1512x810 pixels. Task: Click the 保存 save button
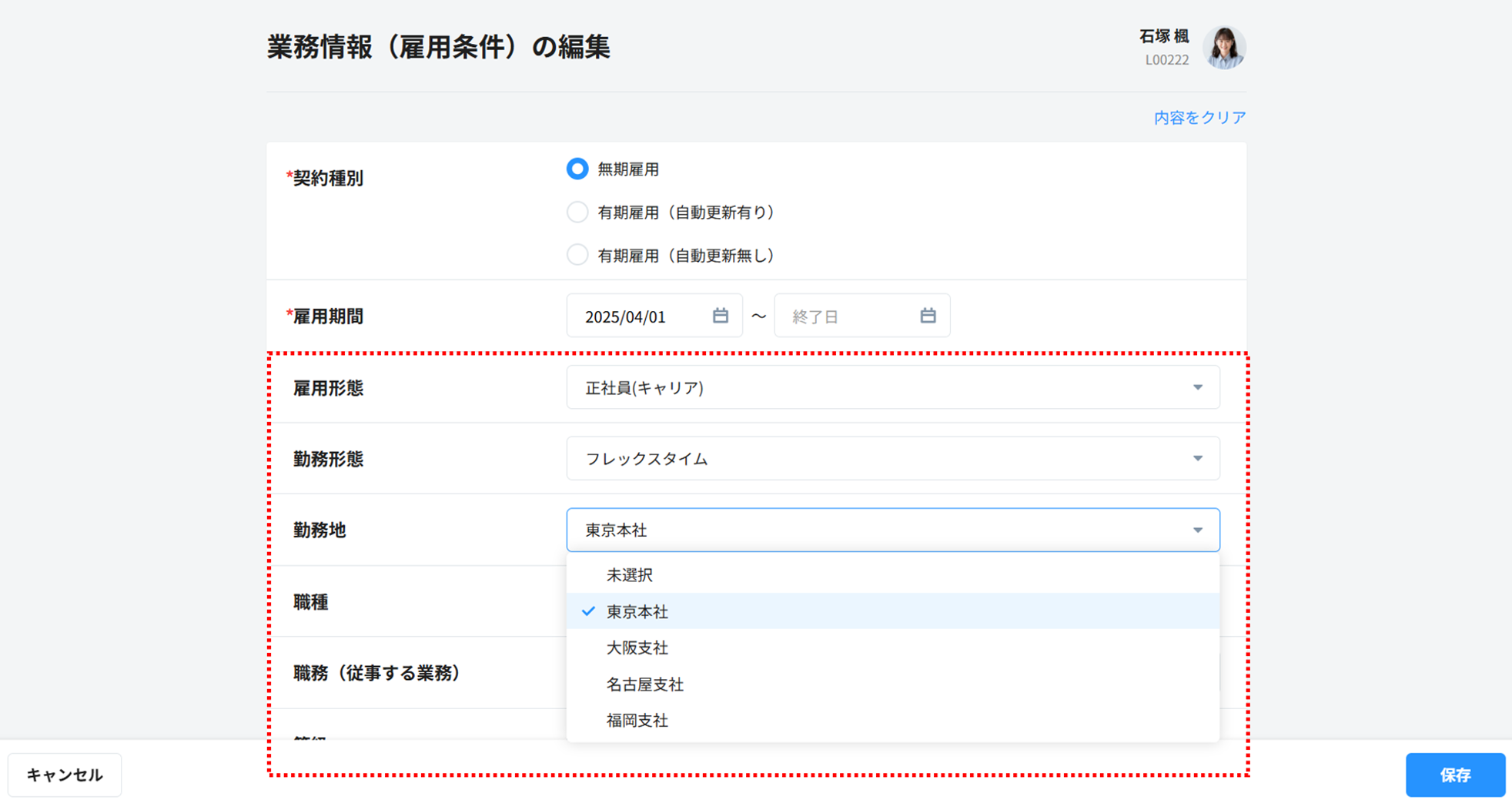pos(1454,775)
